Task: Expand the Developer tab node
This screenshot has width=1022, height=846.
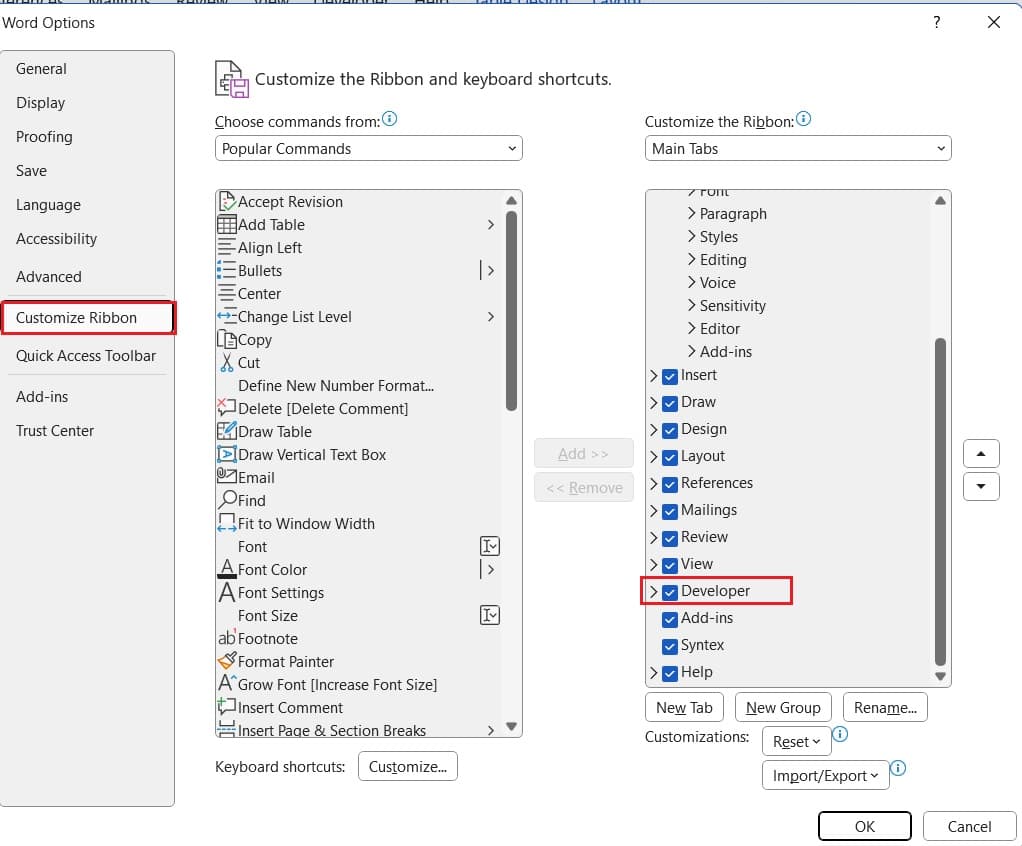Action: (x=653, y=592)
